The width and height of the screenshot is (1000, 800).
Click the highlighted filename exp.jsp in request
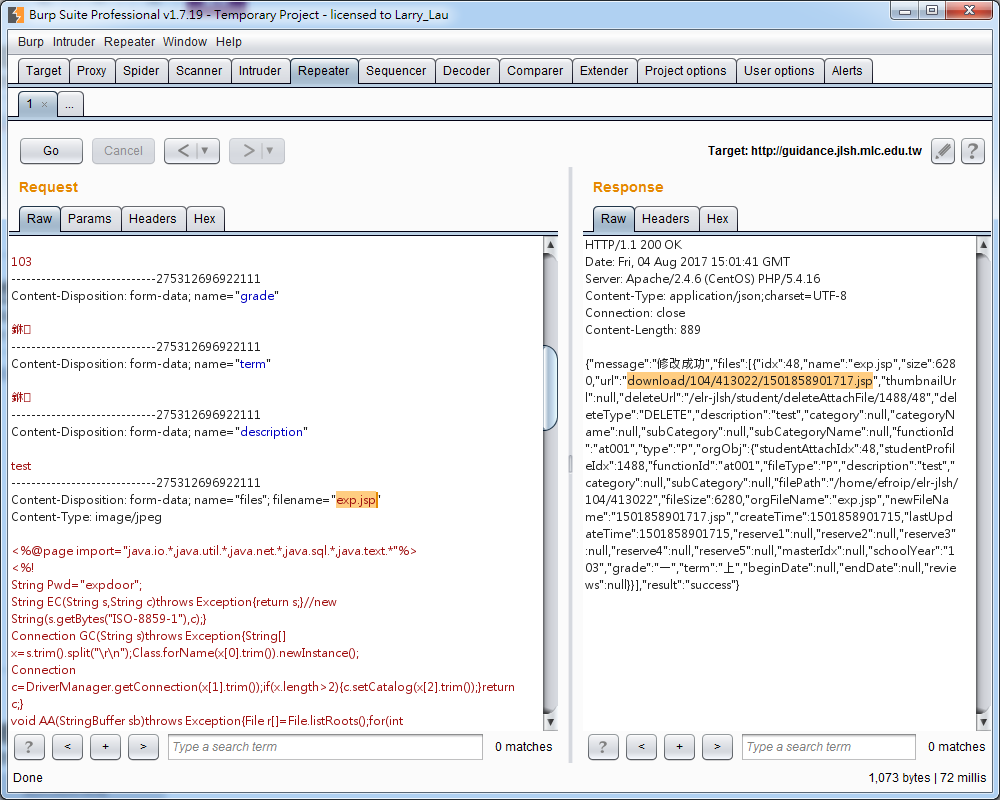click(357, 500)
